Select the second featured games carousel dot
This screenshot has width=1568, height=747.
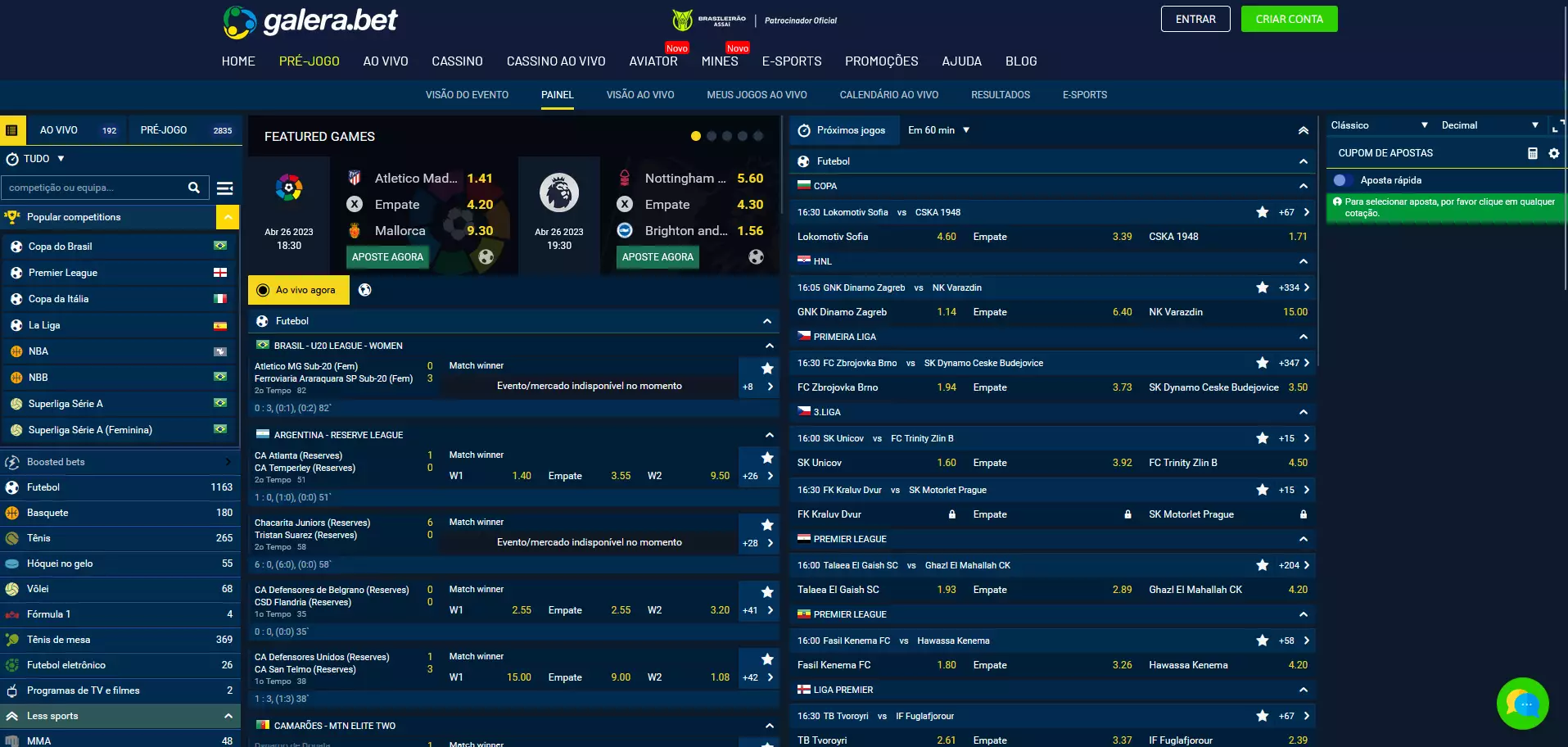[x=712, y=136]
